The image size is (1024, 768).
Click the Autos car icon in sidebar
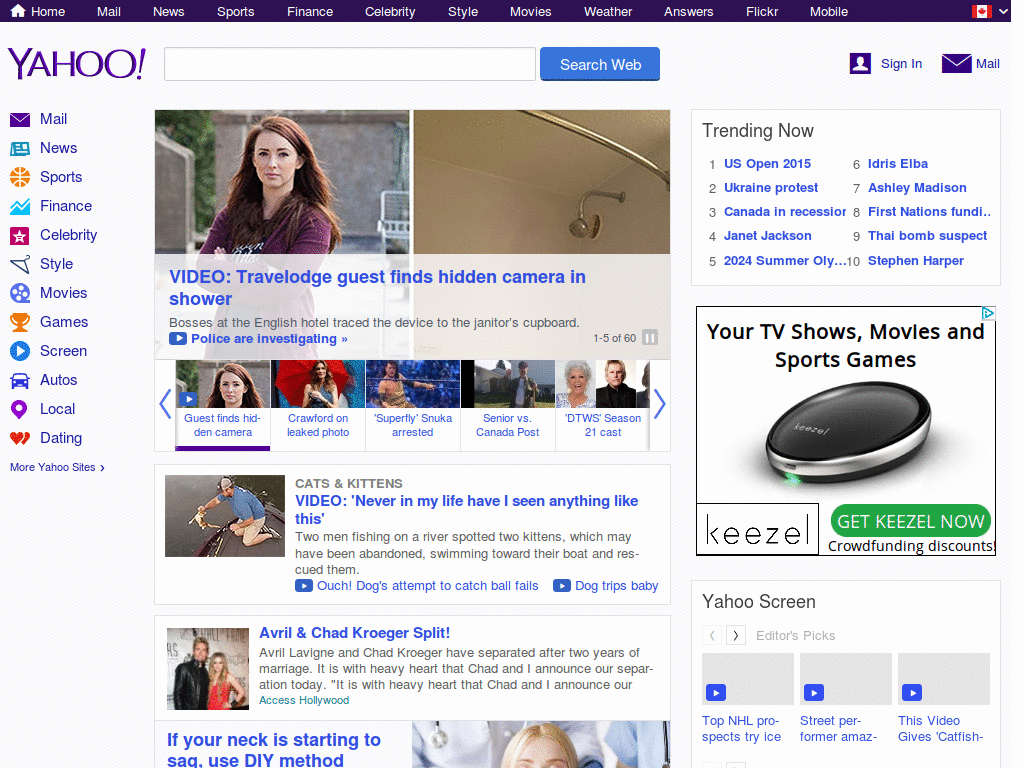(x=20, y=380)
